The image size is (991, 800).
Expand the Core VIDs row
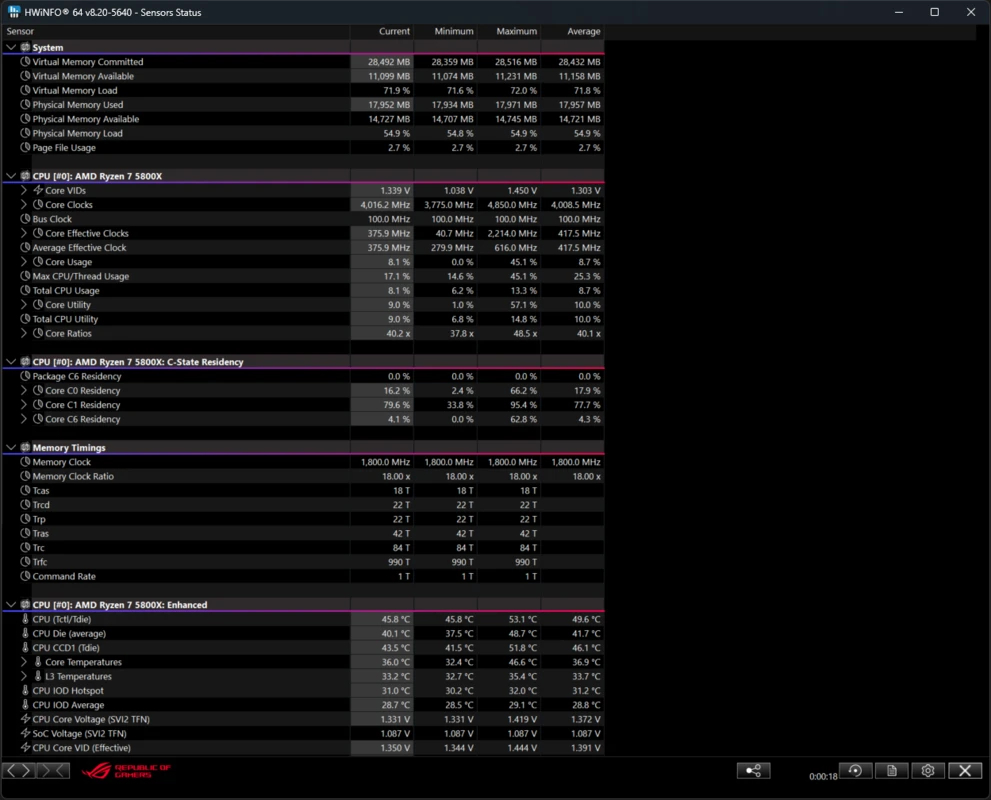click(25, 190)
